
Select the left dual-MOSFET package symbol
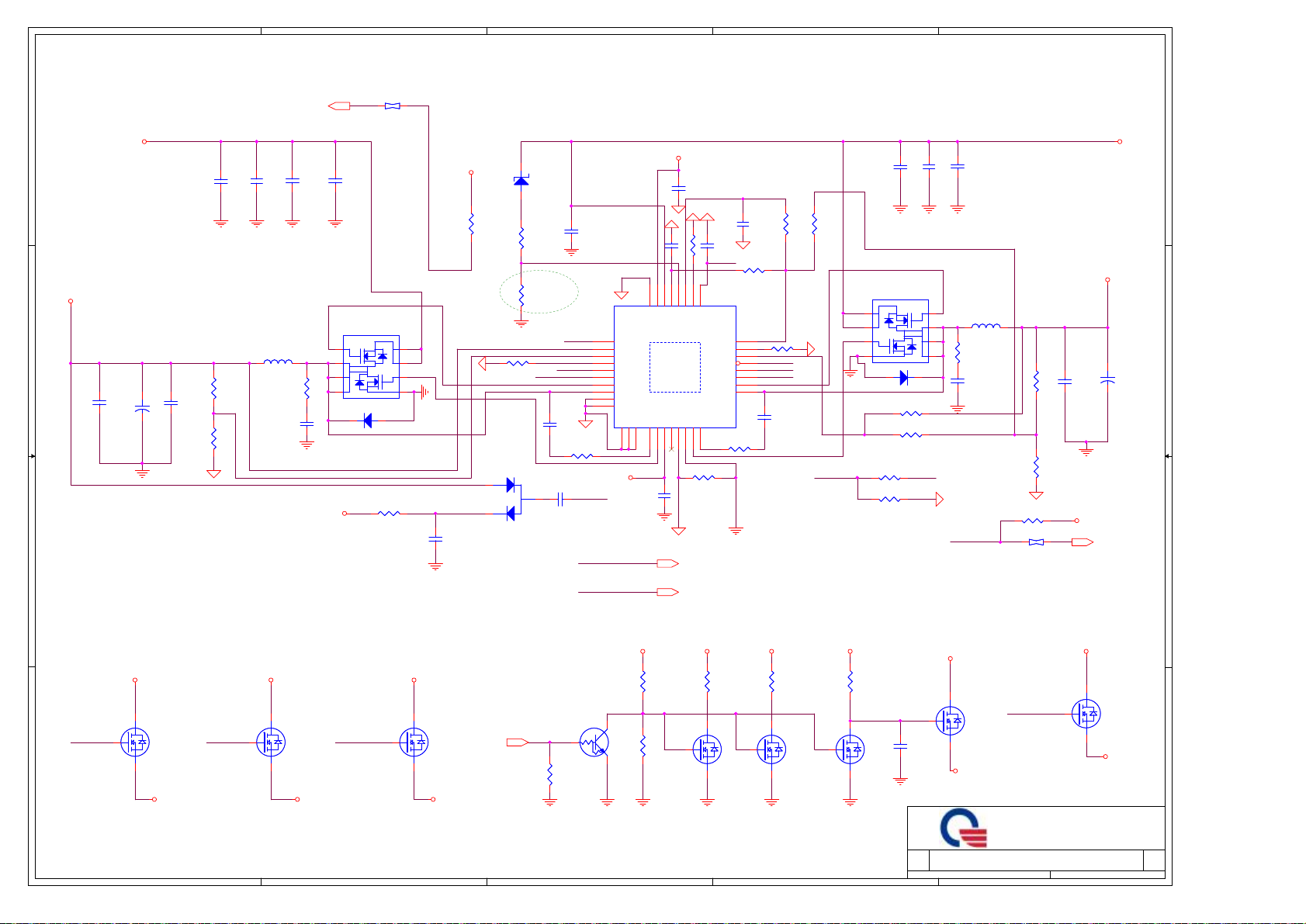(371, 367)
